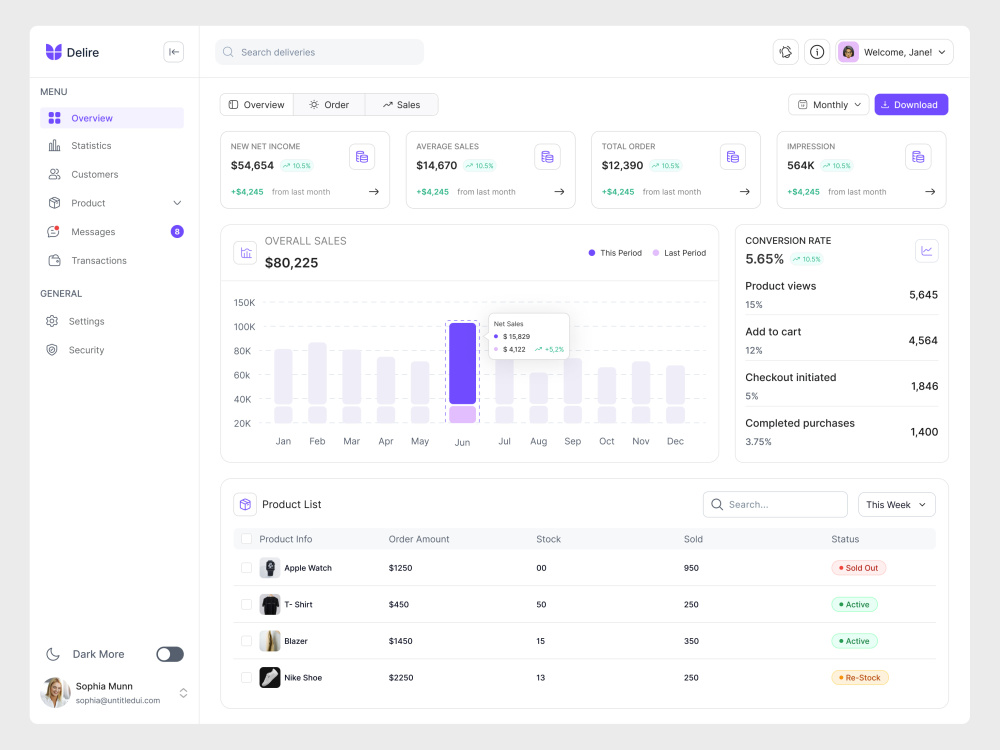Click the moon icon beside Dark More
This screenshot has width=1000, height=750.
[x=53, y=654]
